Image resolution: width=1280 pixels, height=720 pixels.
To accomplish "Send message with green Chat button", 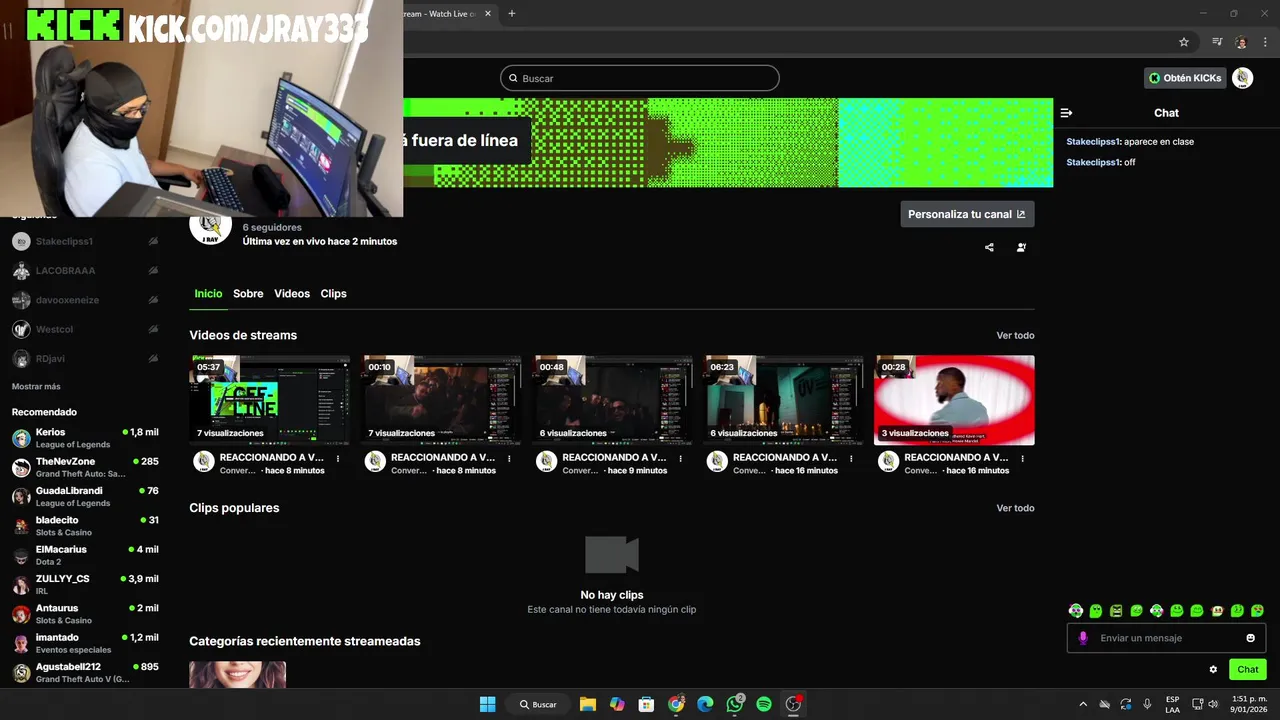I will (1248, 670).
